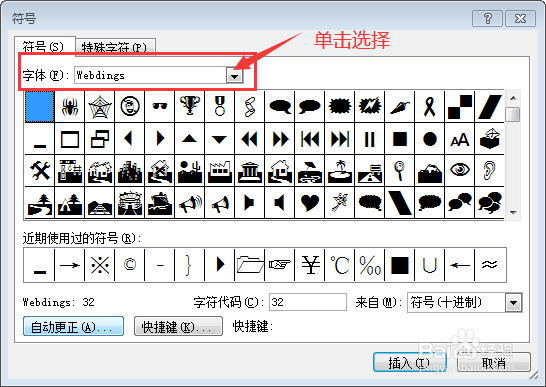Select the ear symbol

490,171
